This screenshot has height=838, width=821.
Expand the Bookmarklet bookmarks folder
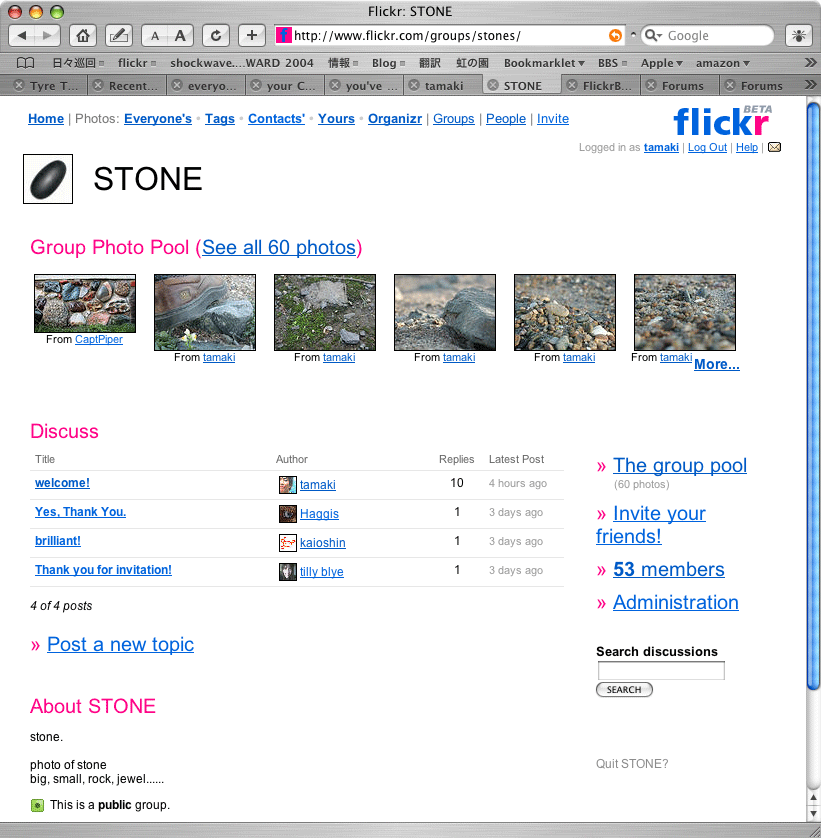click(x=544, y=62)
